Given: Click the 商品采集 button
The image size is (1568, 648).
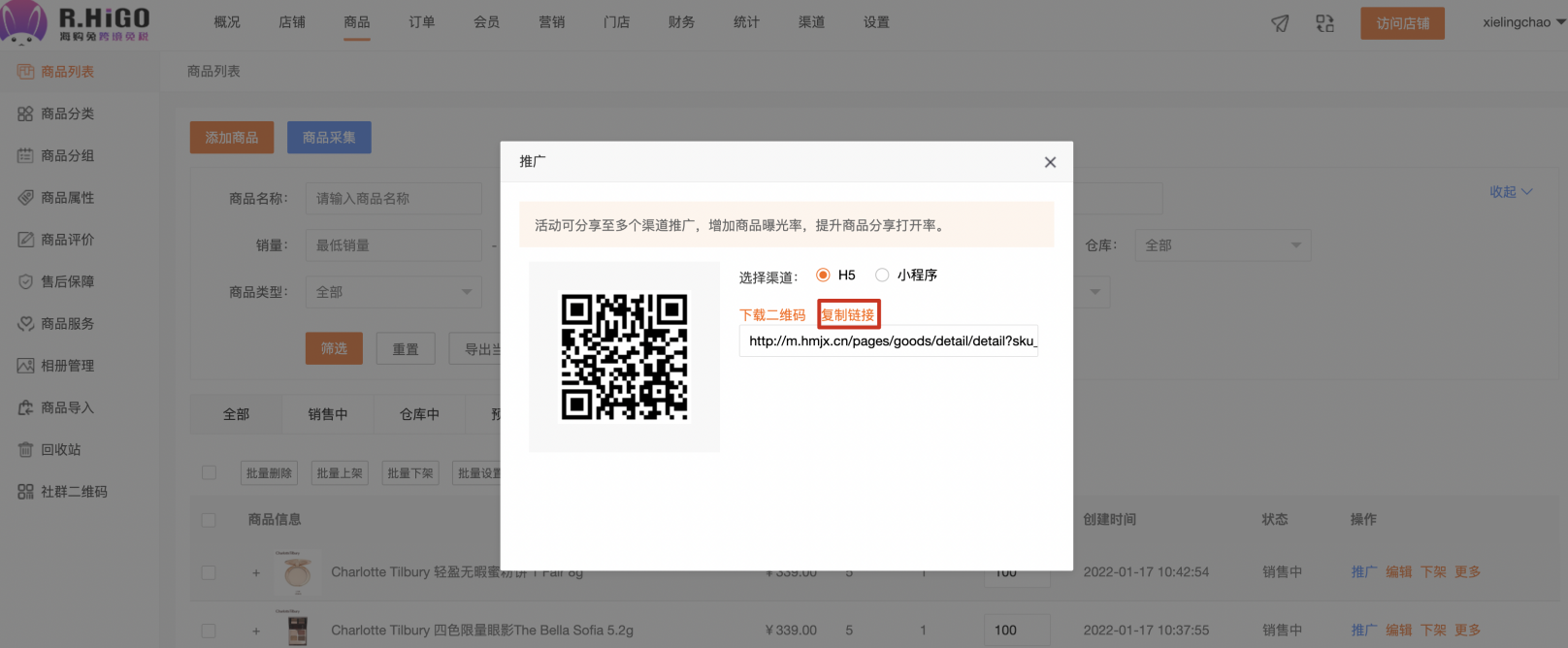Looking at the screenshot, I should [329, 138].
